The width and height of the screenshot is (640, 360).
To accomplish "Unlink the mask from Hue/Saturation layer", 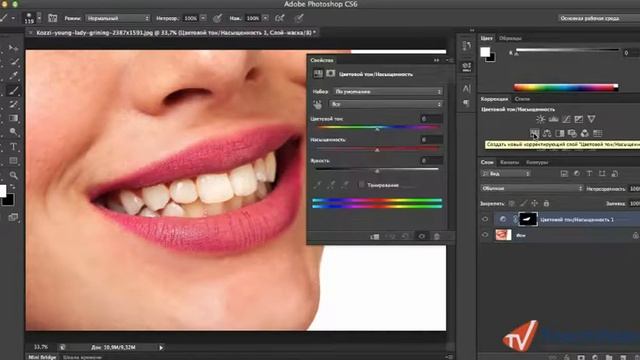I will (515, 220).
